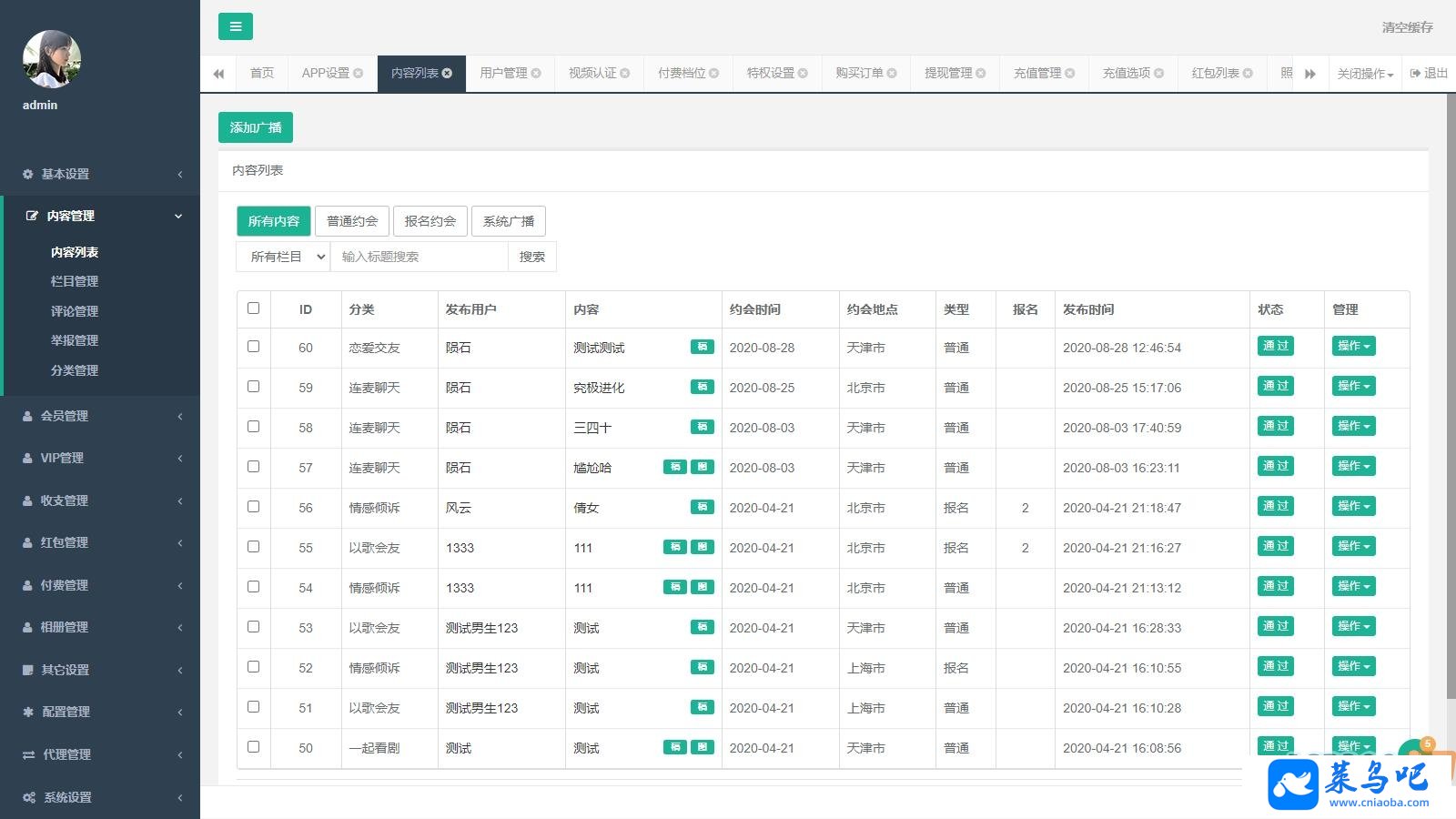Focus the 输入标题搜索 search field
1456x819 pixels.
(420, 257)
